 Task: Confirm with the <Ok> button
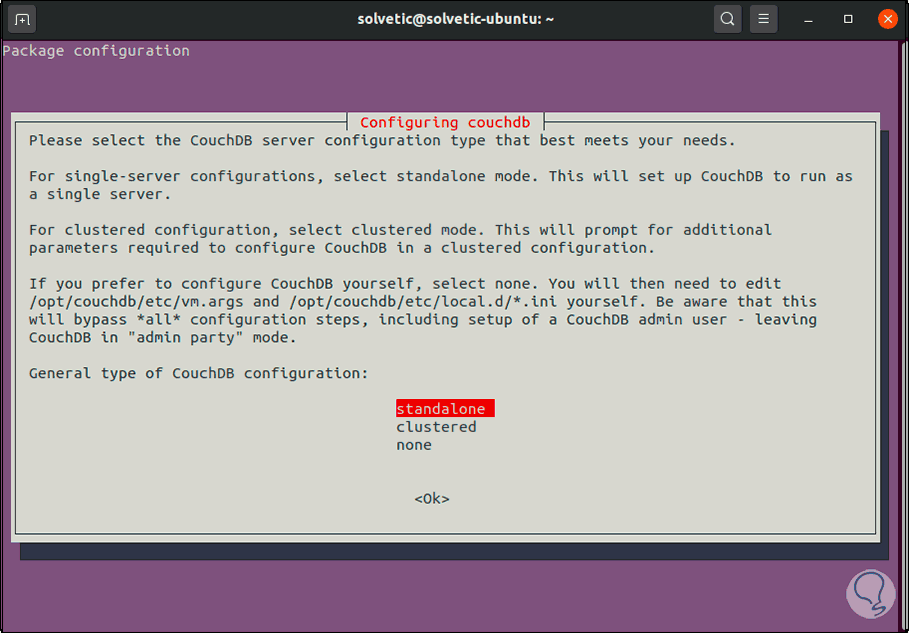coord(432,499)
